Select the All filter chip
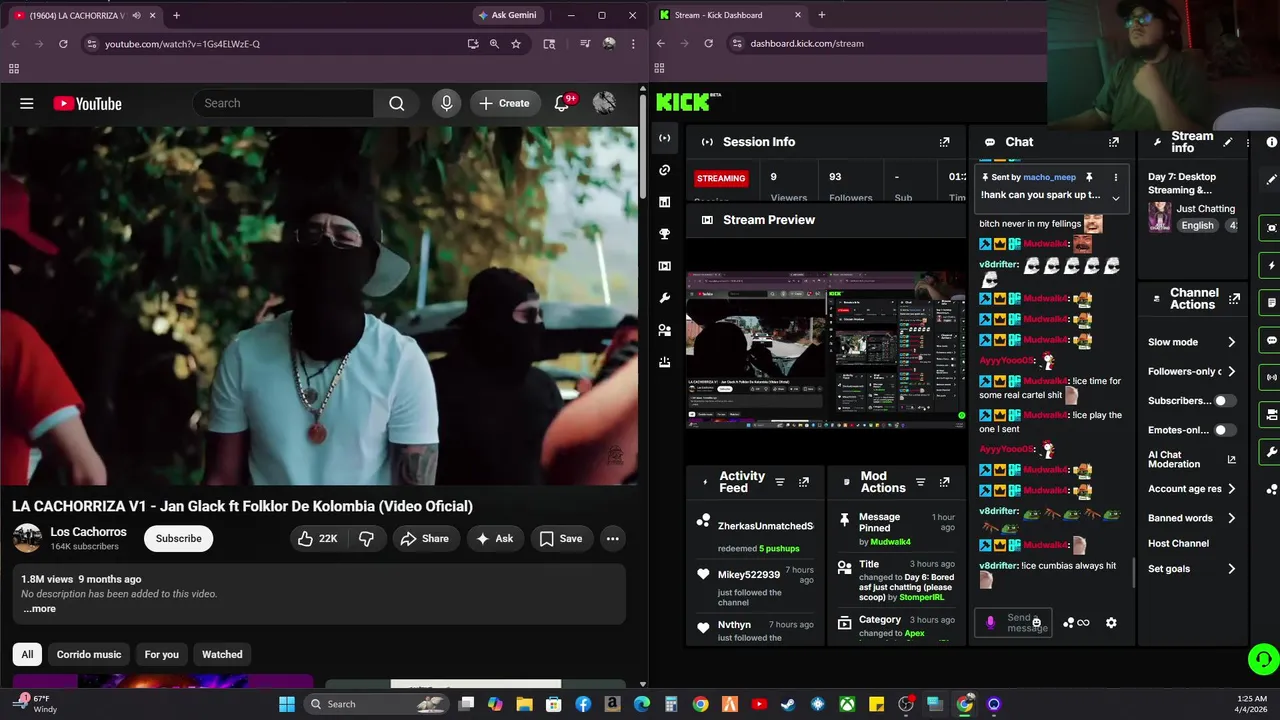The height and width of the screenshot is (720, 1280). 27,654
